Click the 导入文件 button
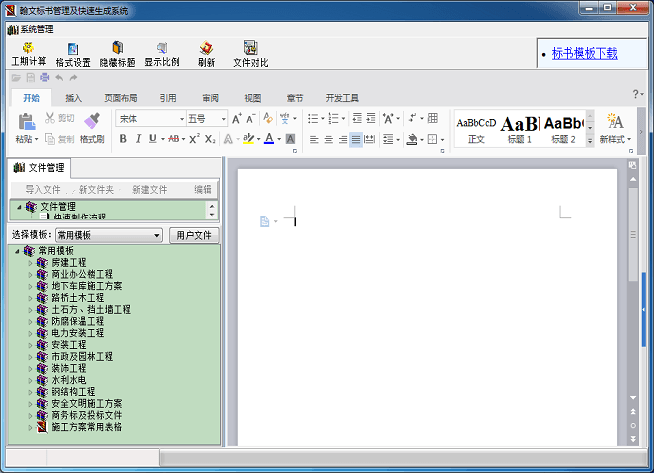Image resolution: width=654 pixels, height=473 pixels. (x=43, y=190)
